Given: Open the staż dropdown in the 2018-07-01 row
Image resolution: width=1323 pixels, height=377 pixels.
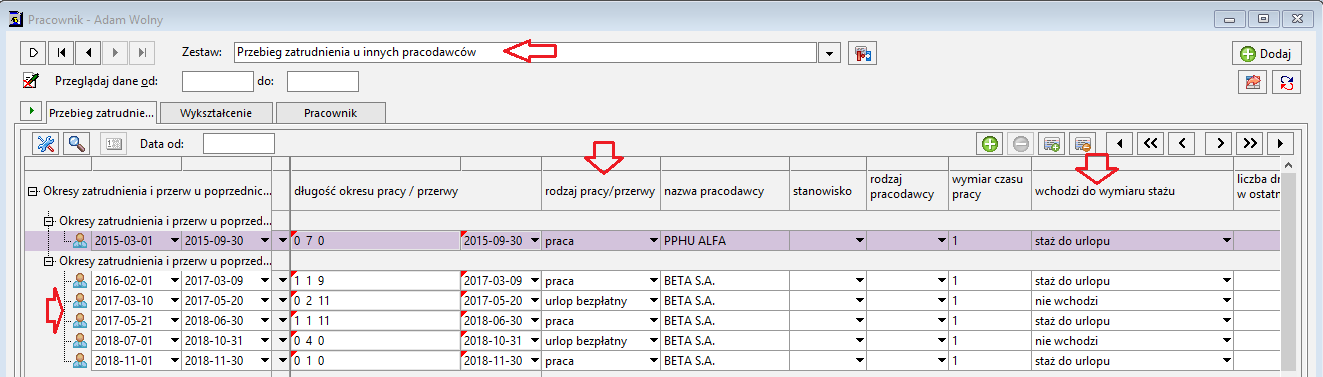Looking at the screenshot, I should 1227,340.
